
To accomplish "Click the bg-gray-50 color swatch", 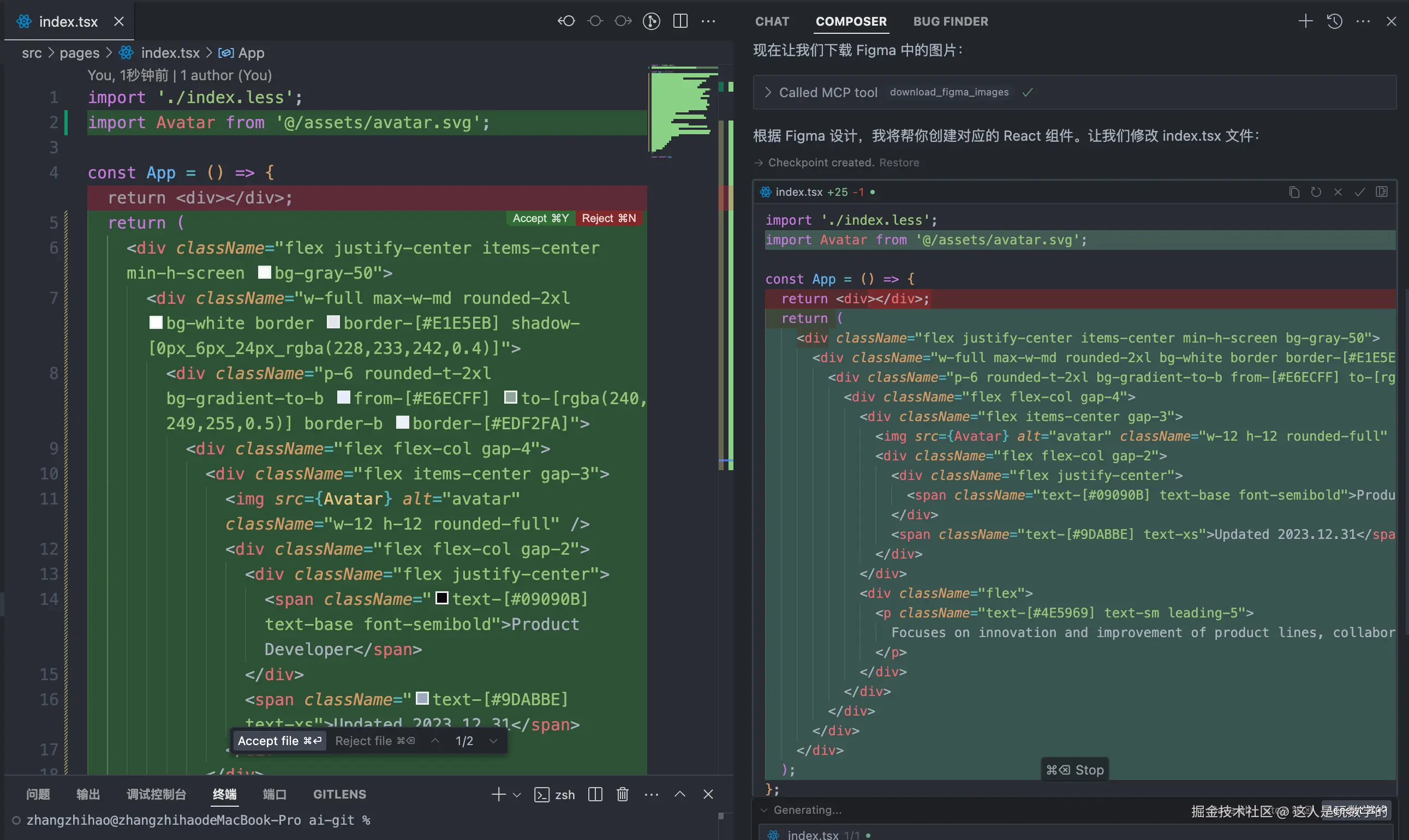I will coord(265,273).
